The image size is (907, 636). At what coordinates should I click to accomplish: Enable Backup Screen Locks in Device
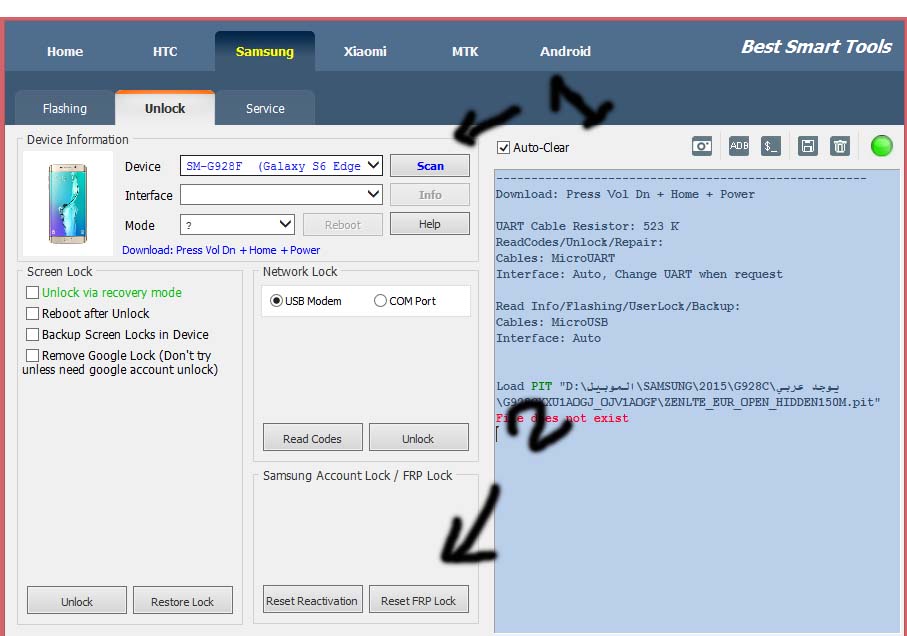32,334
